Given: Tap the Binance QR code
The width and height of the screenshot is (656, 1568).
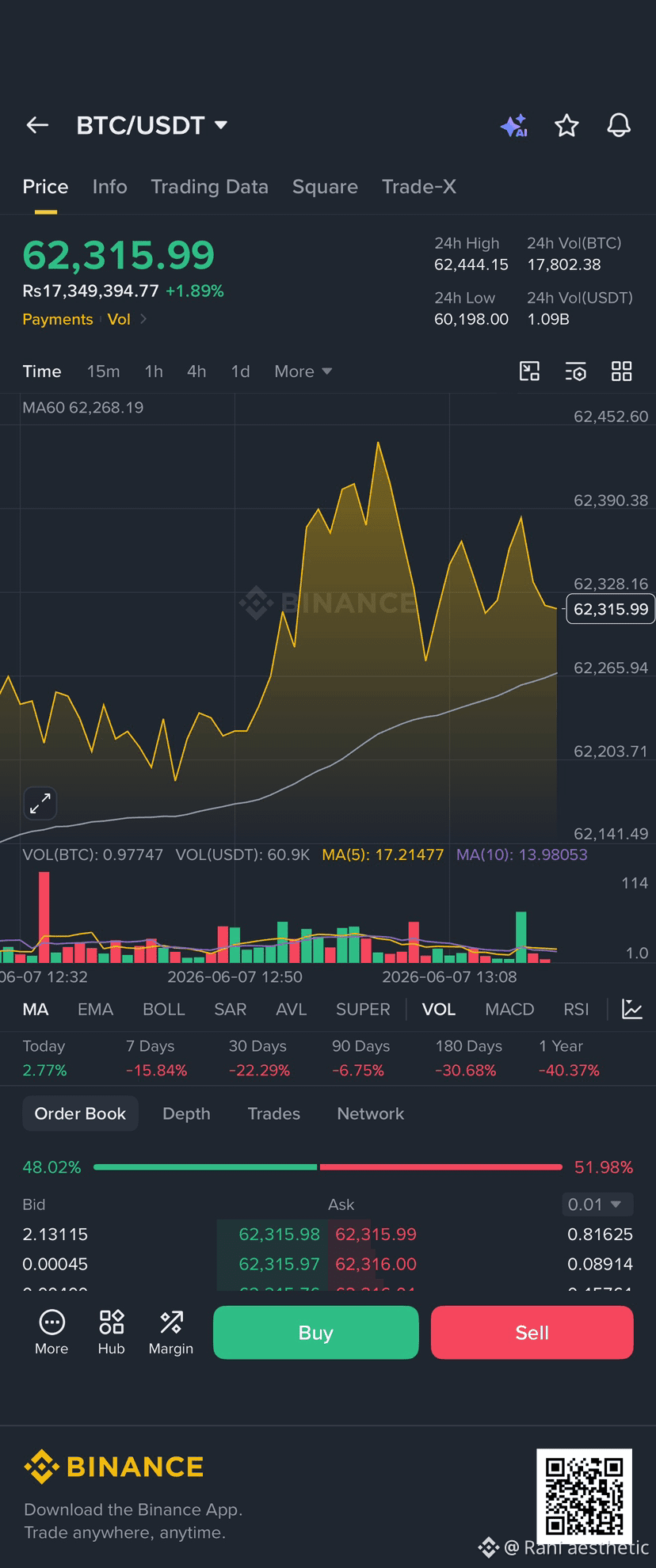Looking at the screenshot, I should [585, 1496].
